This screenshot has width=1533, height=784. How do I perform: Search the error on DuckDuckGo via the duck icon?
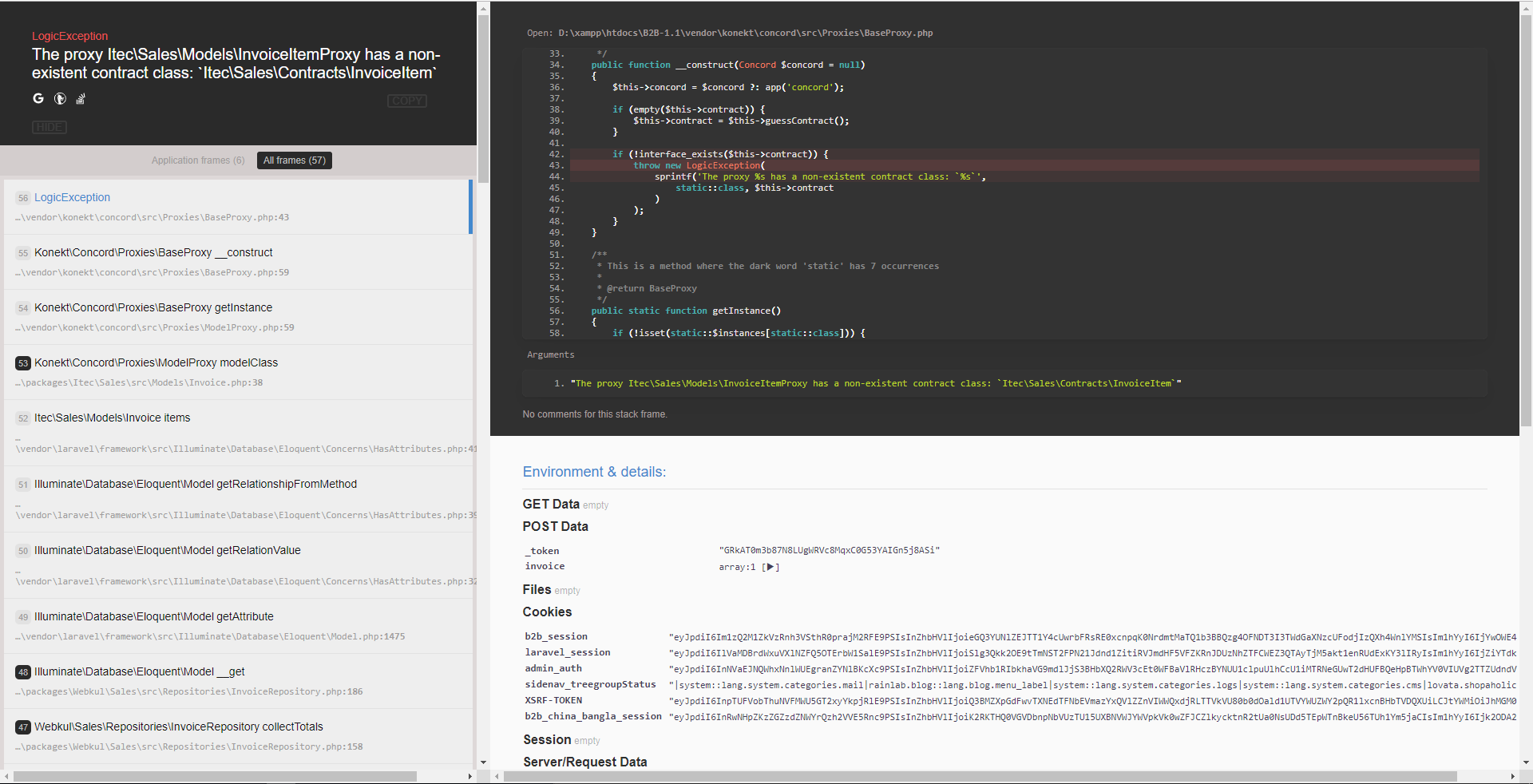[60, 98]
